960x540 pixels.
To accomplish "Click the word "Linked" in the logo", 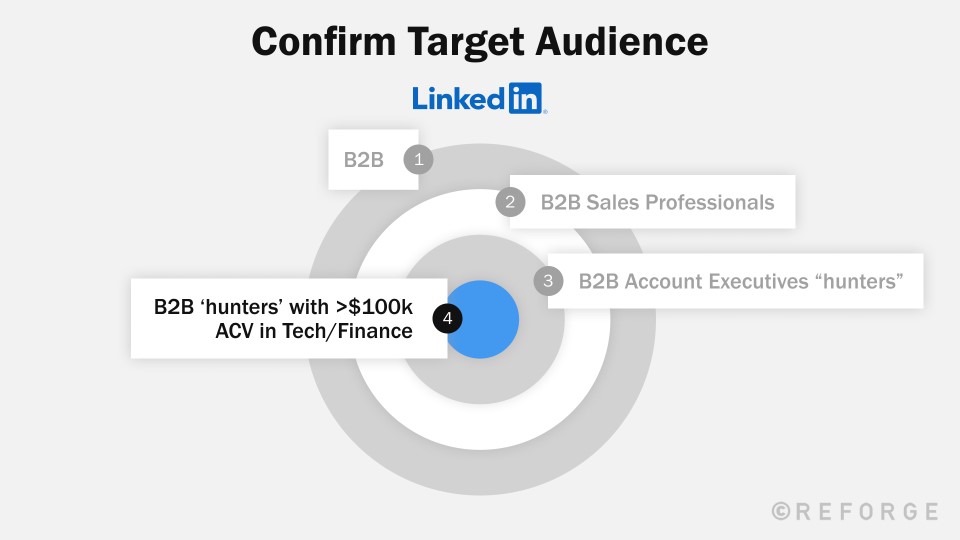I will (x=459, y=99).
